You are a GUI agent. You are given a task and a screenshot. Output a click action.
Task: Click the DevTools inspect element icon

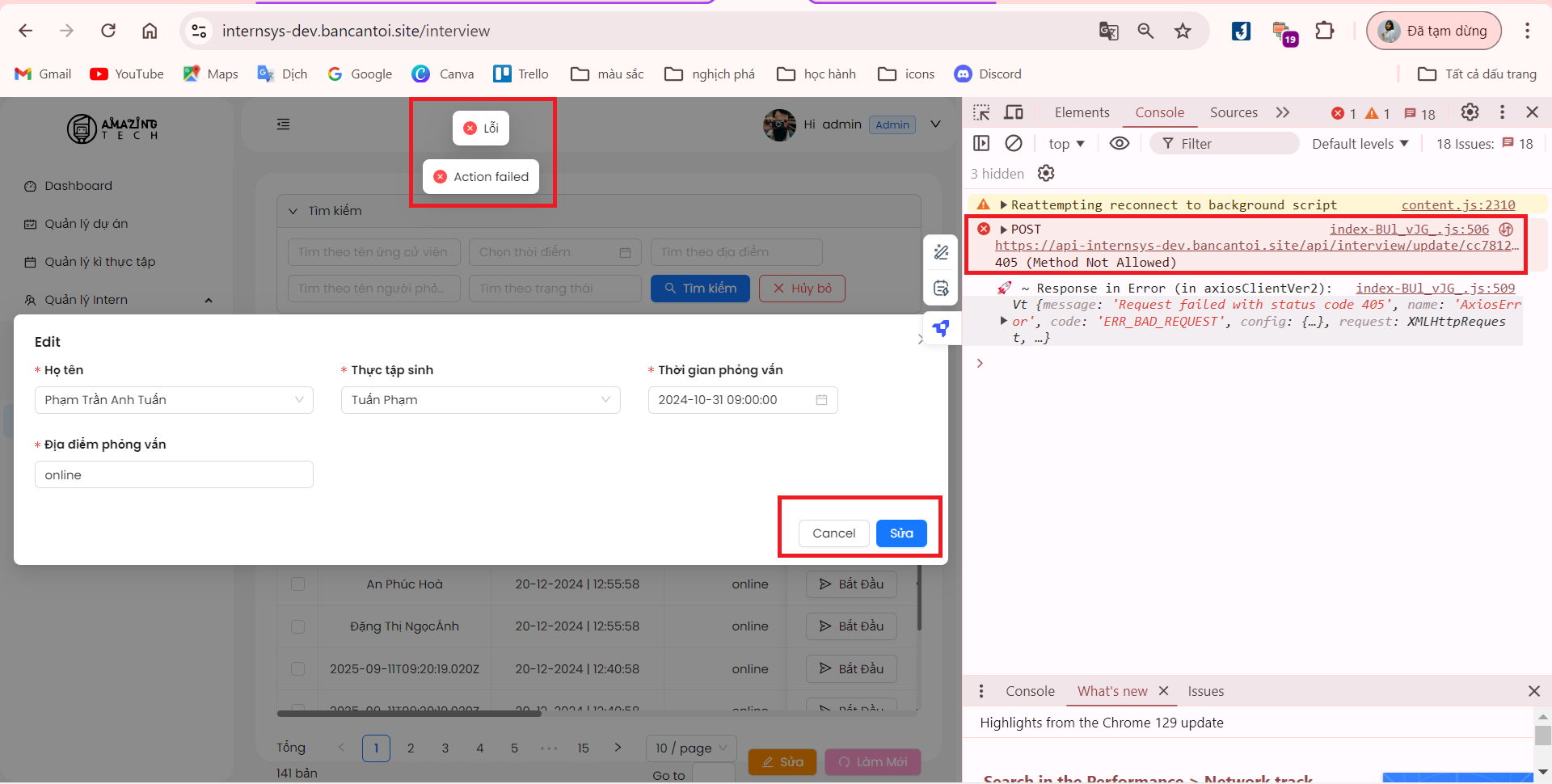(x=981, y=112)
